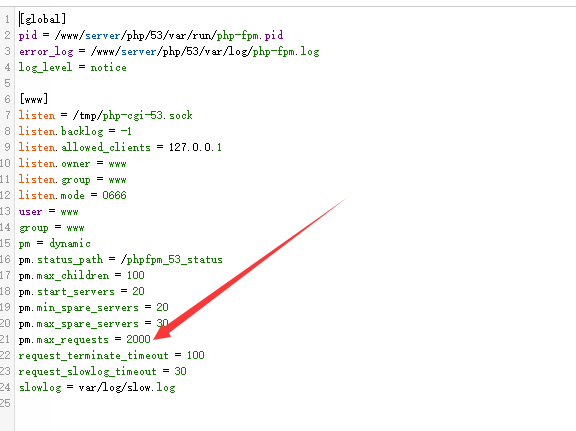The height and width of the screenshot is (431, 576).
Task: Click line number 7 in the gutter
Action: click(x=7, y=115)
